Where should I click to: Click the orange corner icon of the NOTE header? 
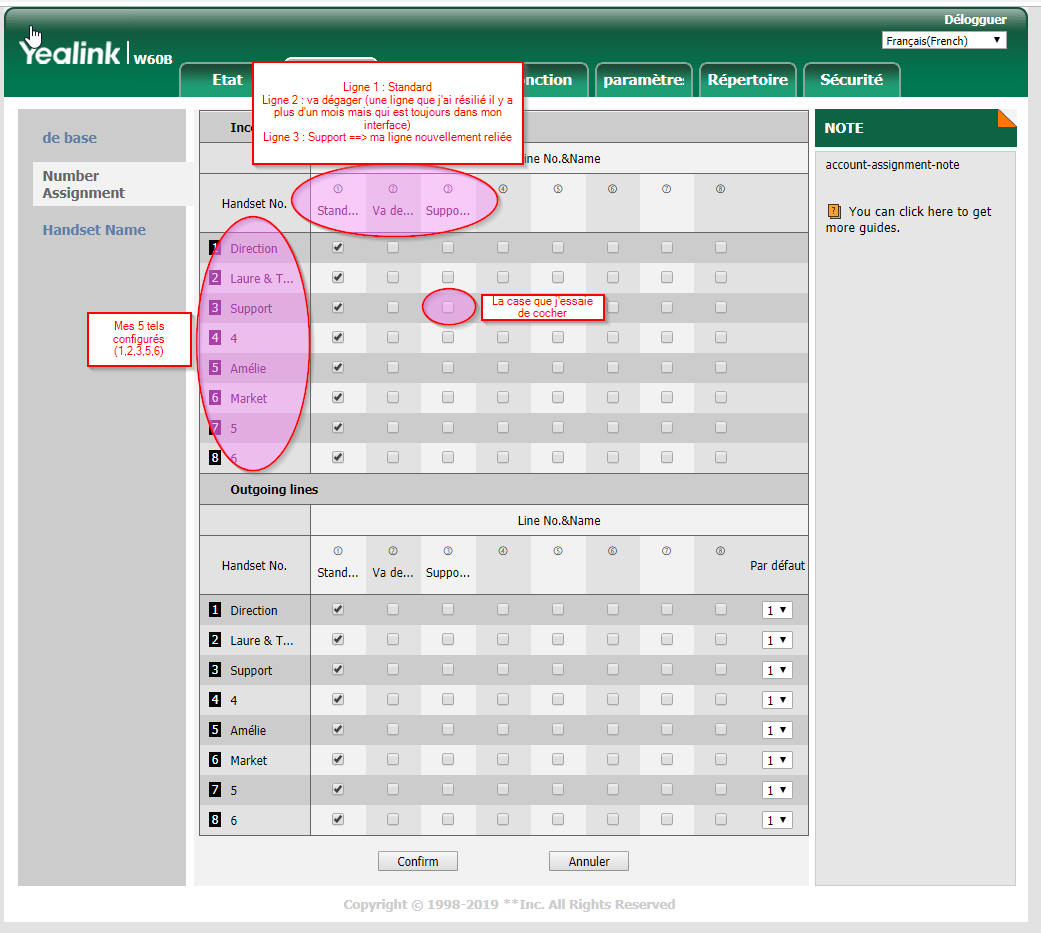pos(1006,118)
